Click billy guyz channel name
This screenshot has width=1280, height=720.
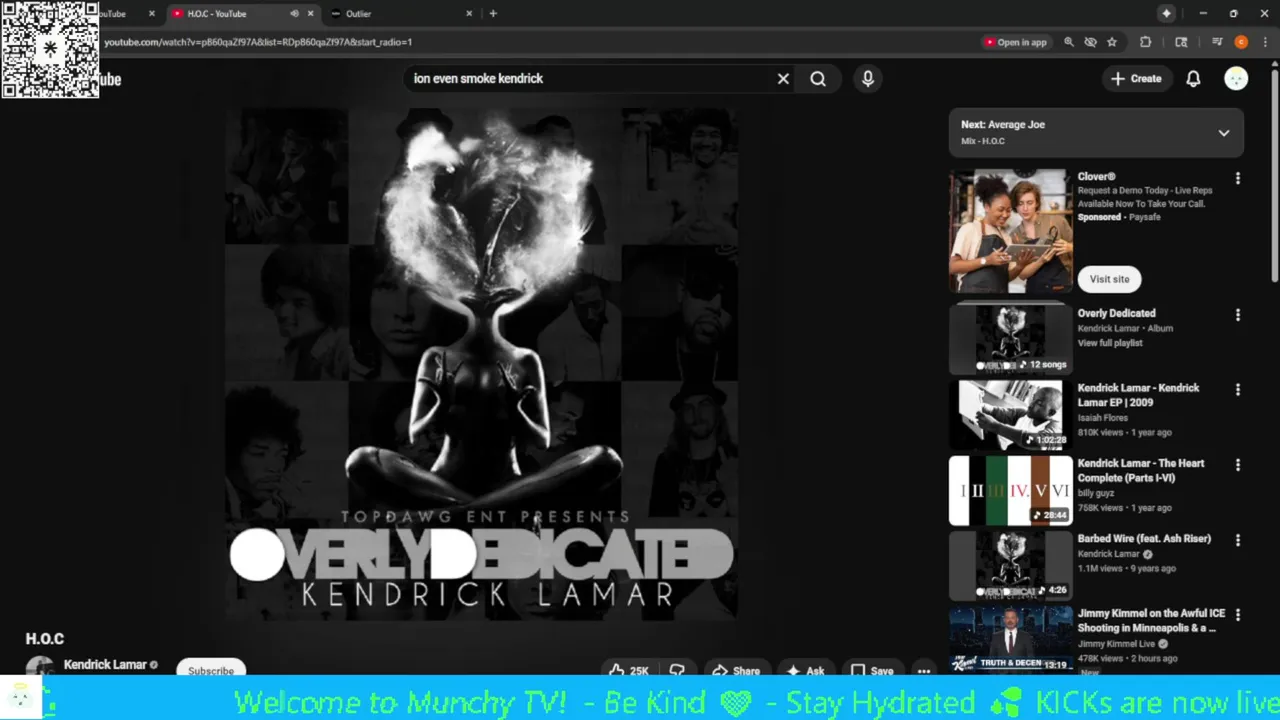(x=1097, y=493)
